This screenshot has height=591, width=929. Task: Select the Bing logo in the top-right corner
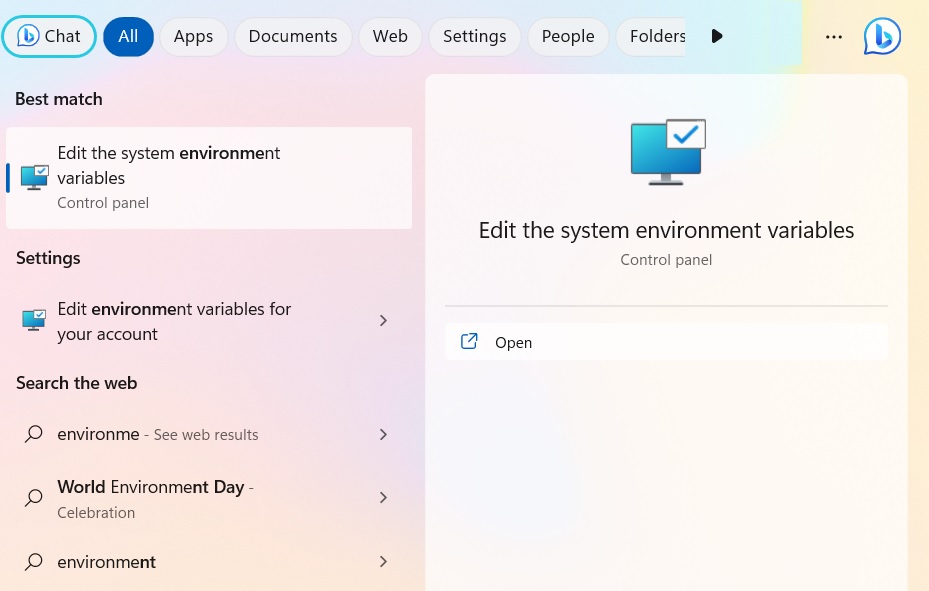(882, 36)
